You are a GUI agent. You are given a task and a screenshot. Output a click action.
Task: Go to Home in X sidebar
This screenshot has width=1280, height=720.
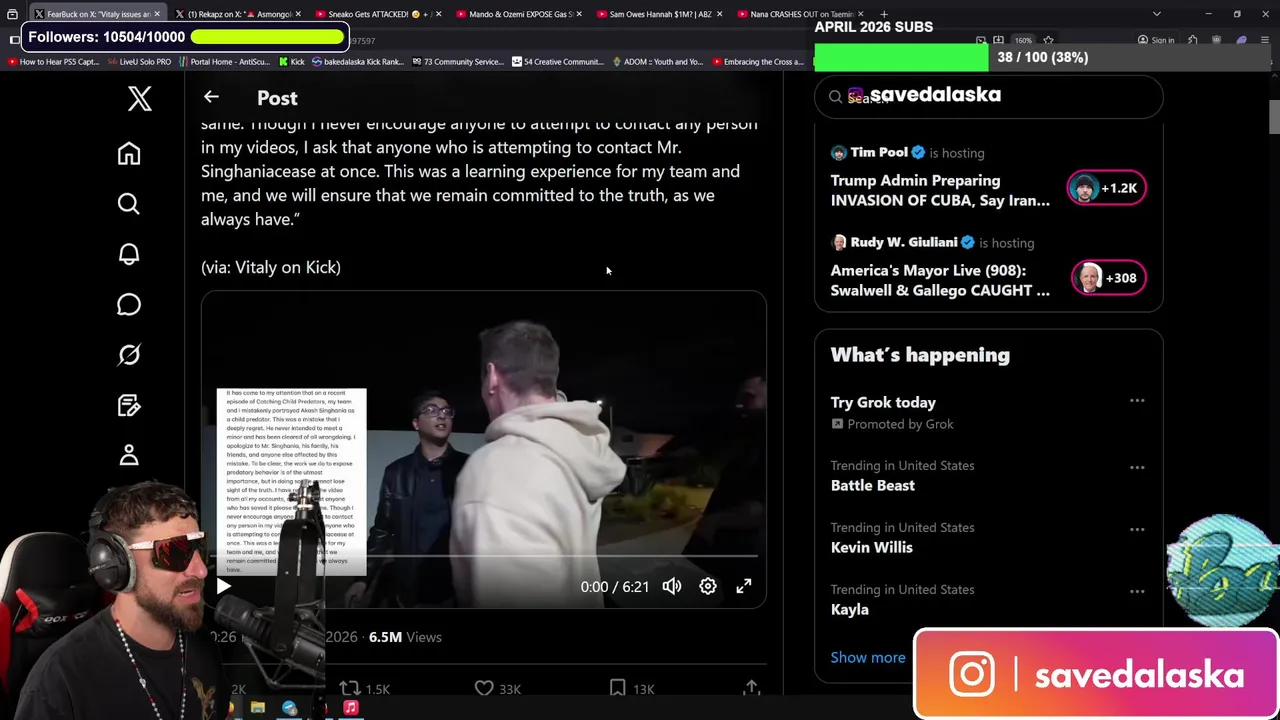pos(129,153)
